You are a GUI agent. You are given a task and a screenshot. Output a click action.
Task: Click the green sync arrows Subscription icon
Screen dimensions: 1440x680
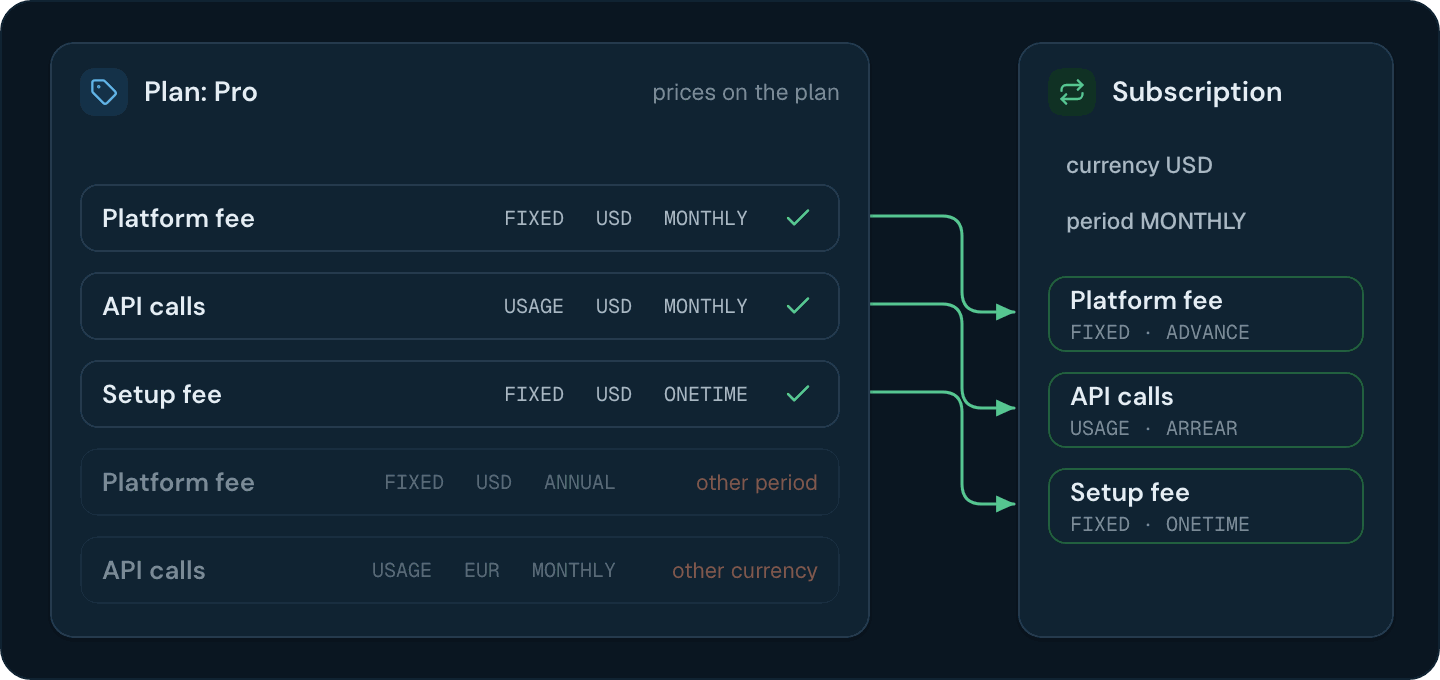[x=1072, y=92]
